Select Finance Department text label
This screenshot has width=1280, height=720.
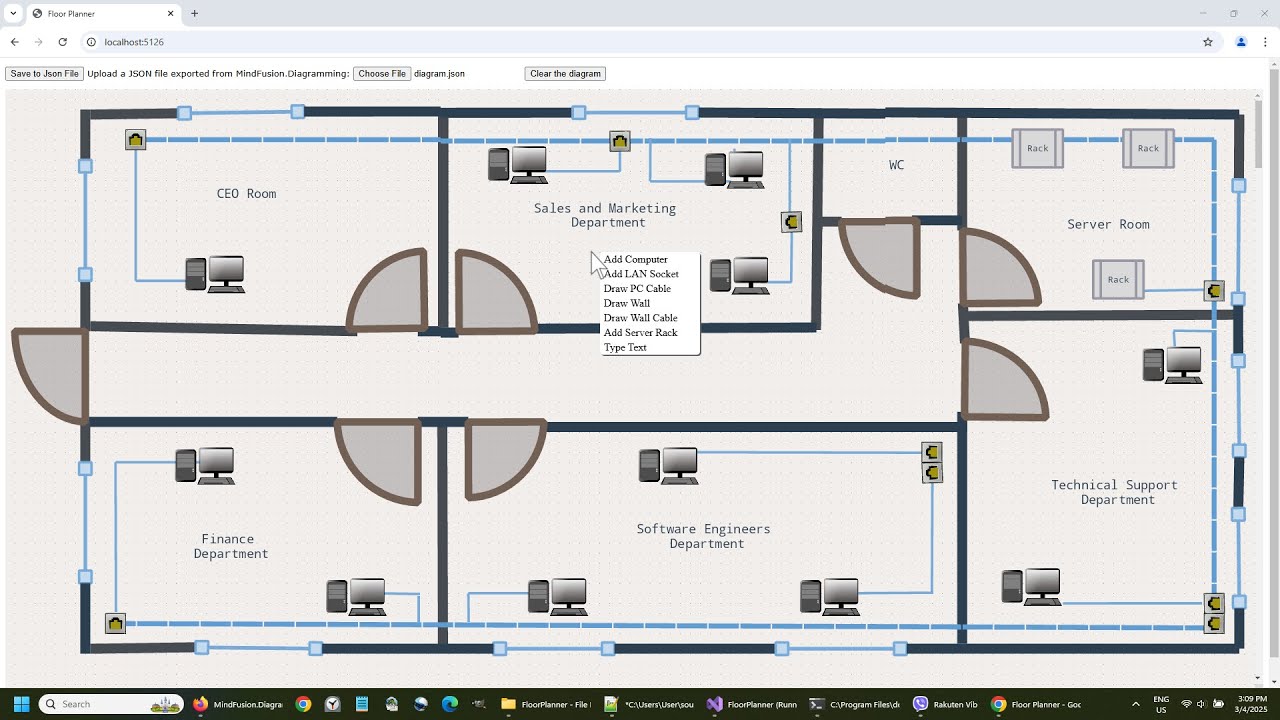(231, 546)
